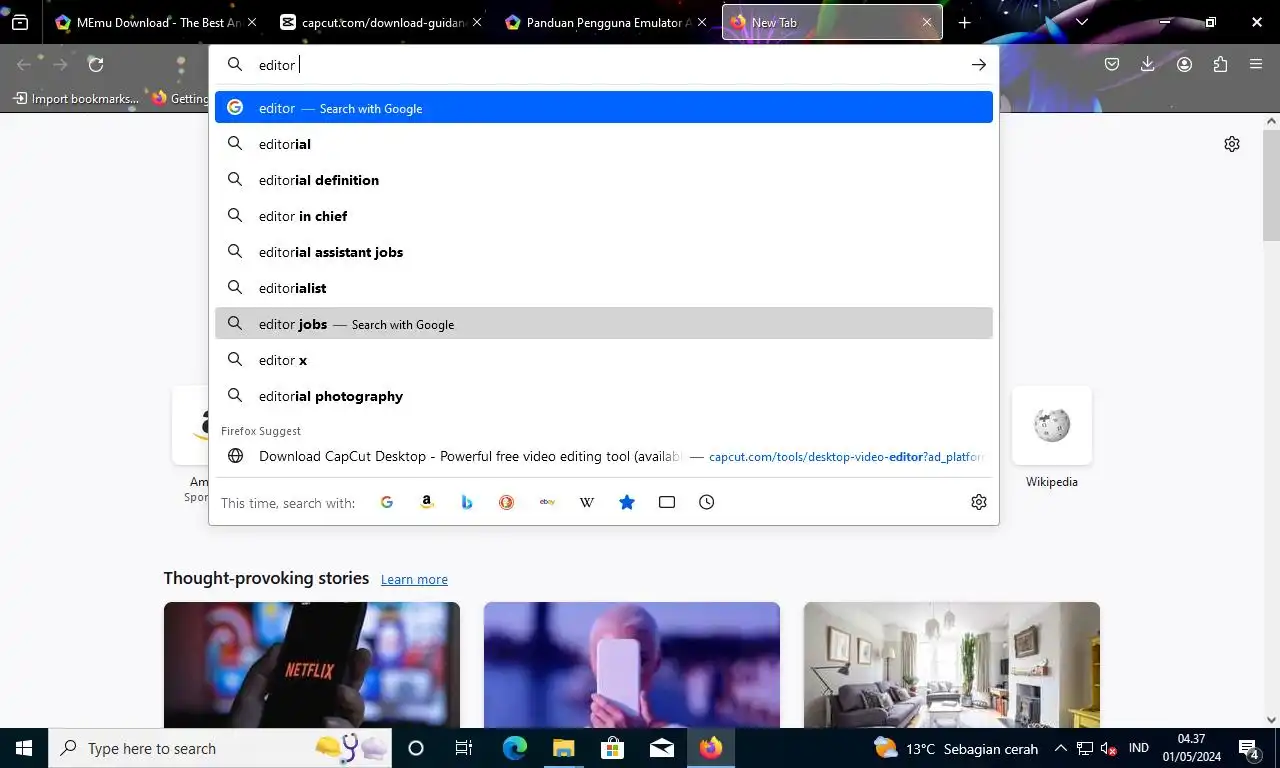Search with eBay one-off icon
The image size is (1280, 768).
pos(547,502)
